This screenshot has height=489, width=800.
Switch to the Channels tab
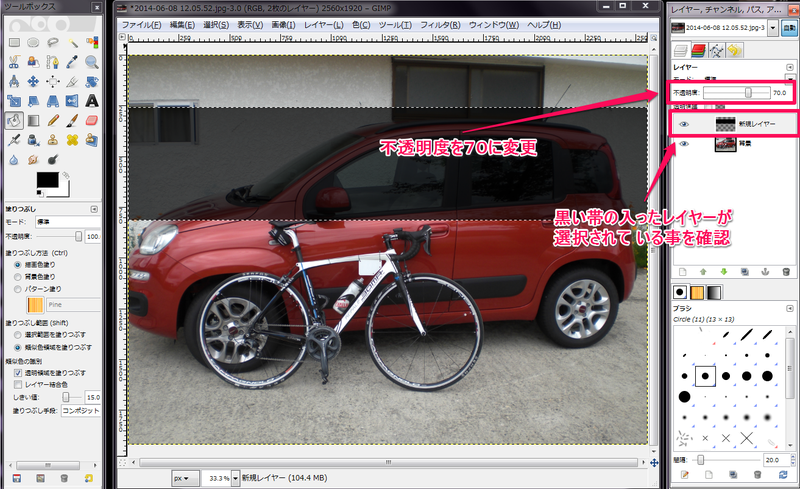click(x=698, y=50)
